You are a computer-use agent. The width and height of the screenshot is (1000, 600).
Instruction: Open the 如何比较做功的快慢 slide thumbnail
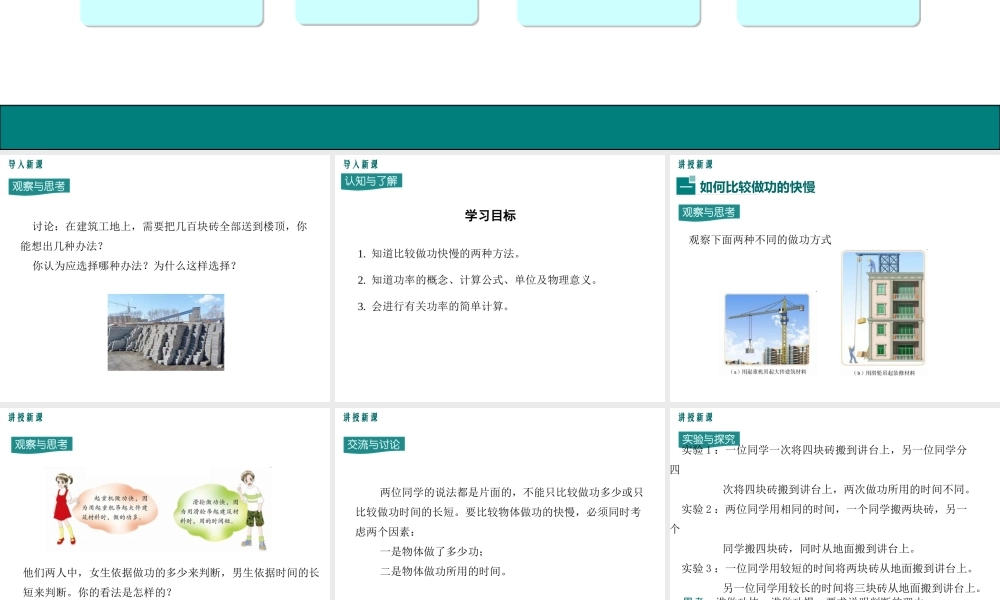coord(835,278)
